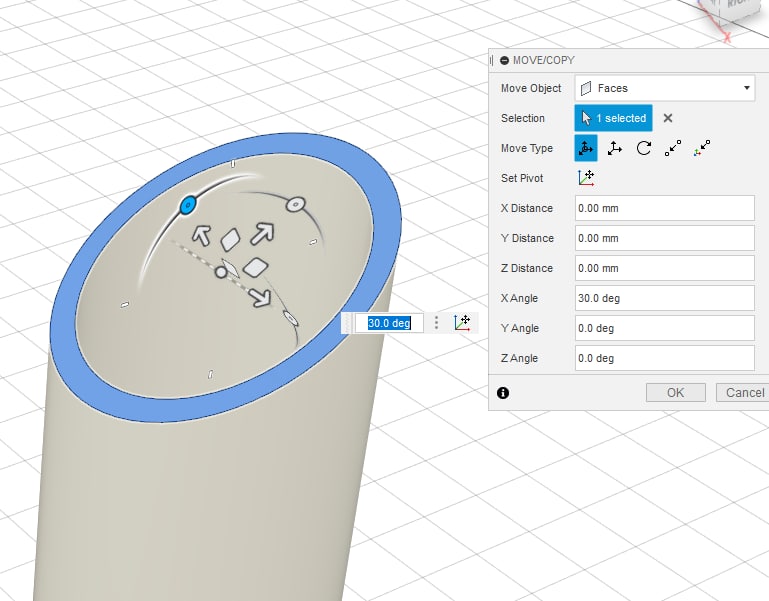The width and height of the screenshot is (769, 601).
Task: Click the Z Angle input field
Action: pyautogui.click(x=665, y=358)
